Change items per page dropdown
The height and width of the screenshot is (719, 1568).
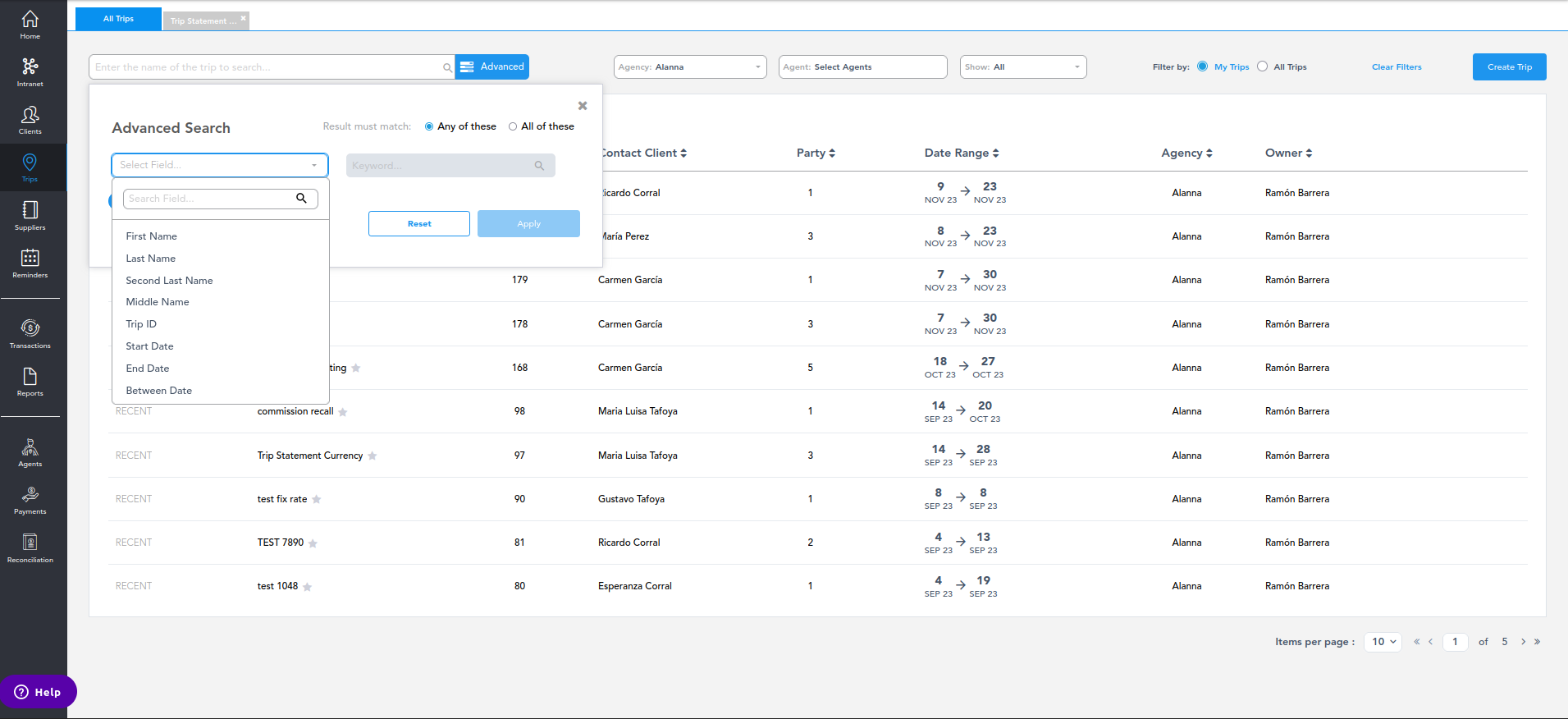pos(1383,642)
